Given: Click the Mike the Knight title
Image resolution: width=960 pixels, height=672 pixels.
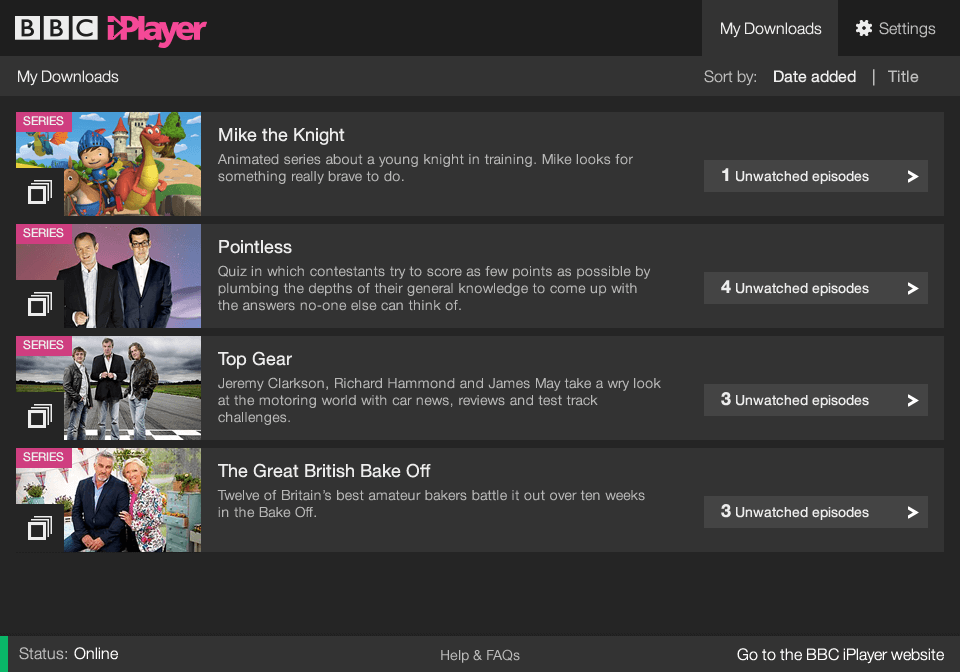Looking at the screenshot, I should 281,135.
